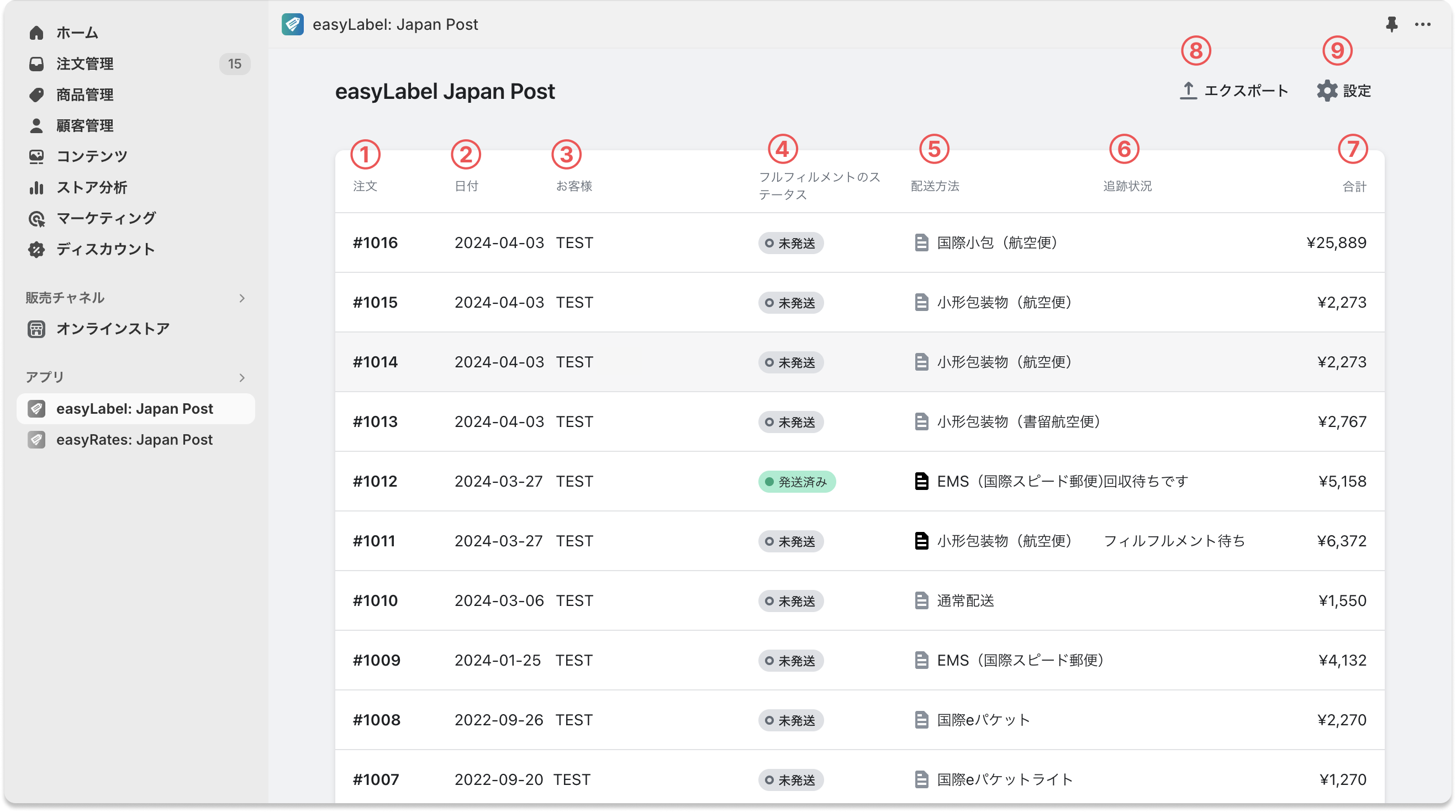This screenshot has height=812, width=1456.
Task: Click the export upload arrow icon
Action: pyautogui.click(x=1188, y=91)
